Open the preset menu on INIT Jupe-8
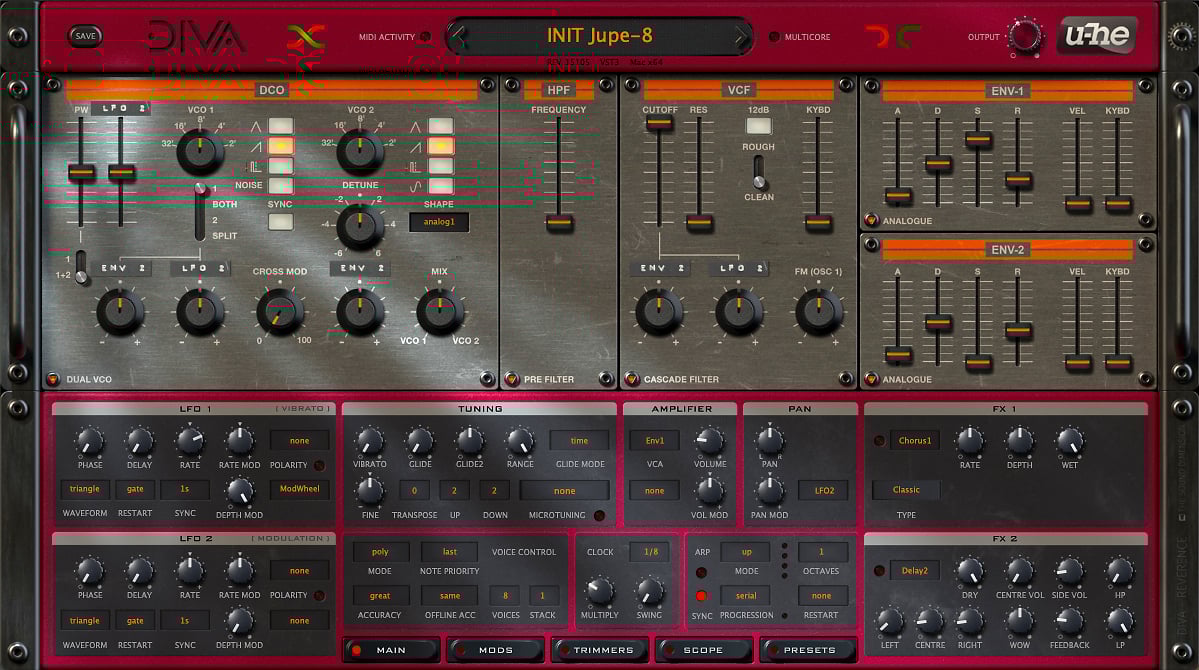Image resolution: width=1199 pixels, height=670 pixels. click(600, 35)
